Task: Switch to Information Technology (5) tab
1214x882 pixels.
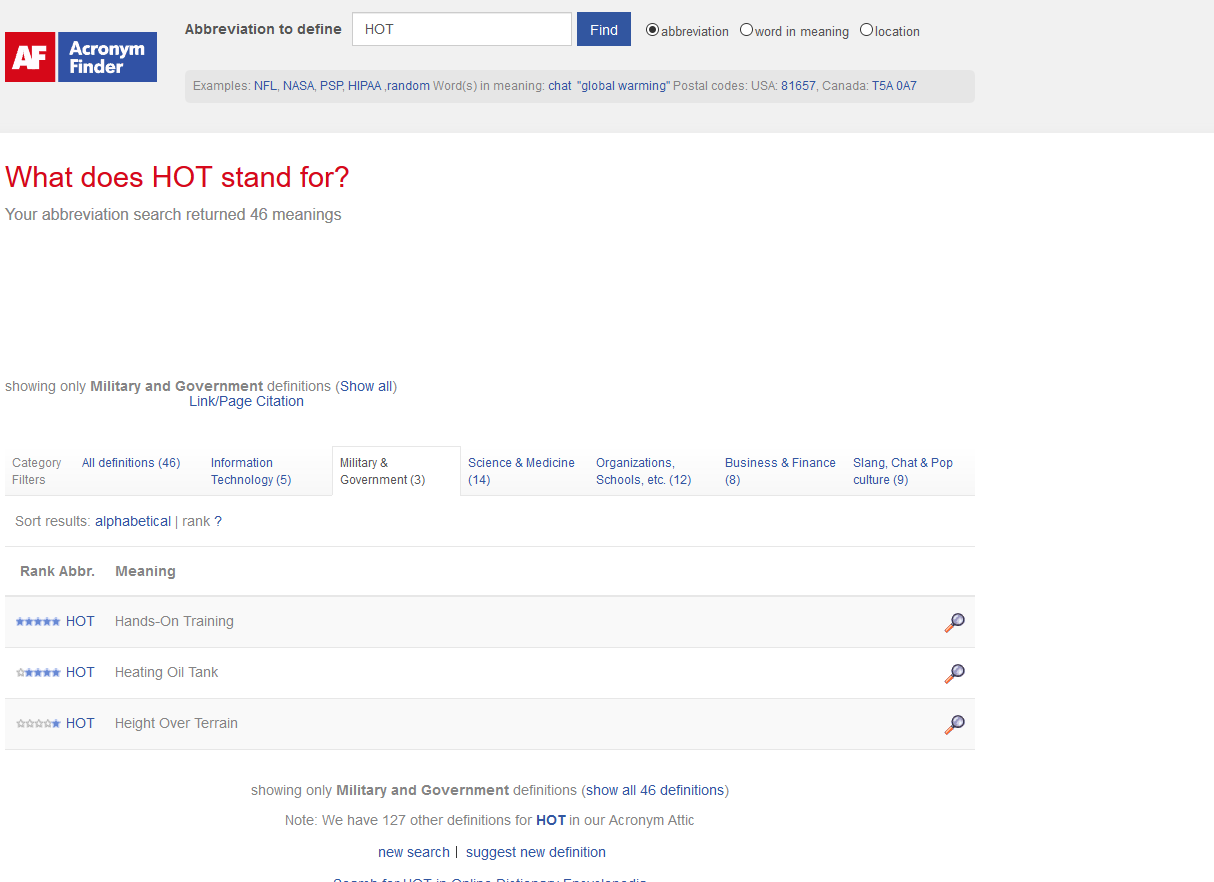Action: pos(251,471)
